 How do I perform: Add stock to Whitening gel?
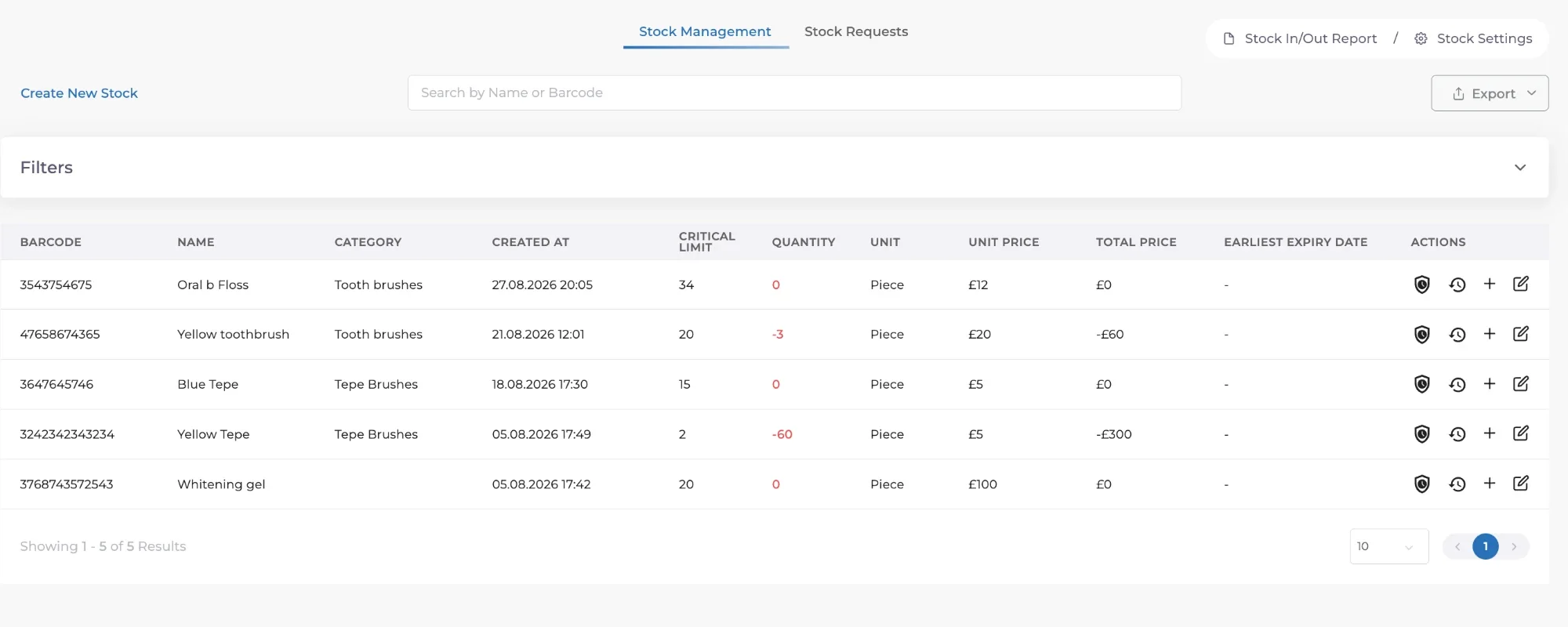pyautogui.click(x=1490, y=484)
